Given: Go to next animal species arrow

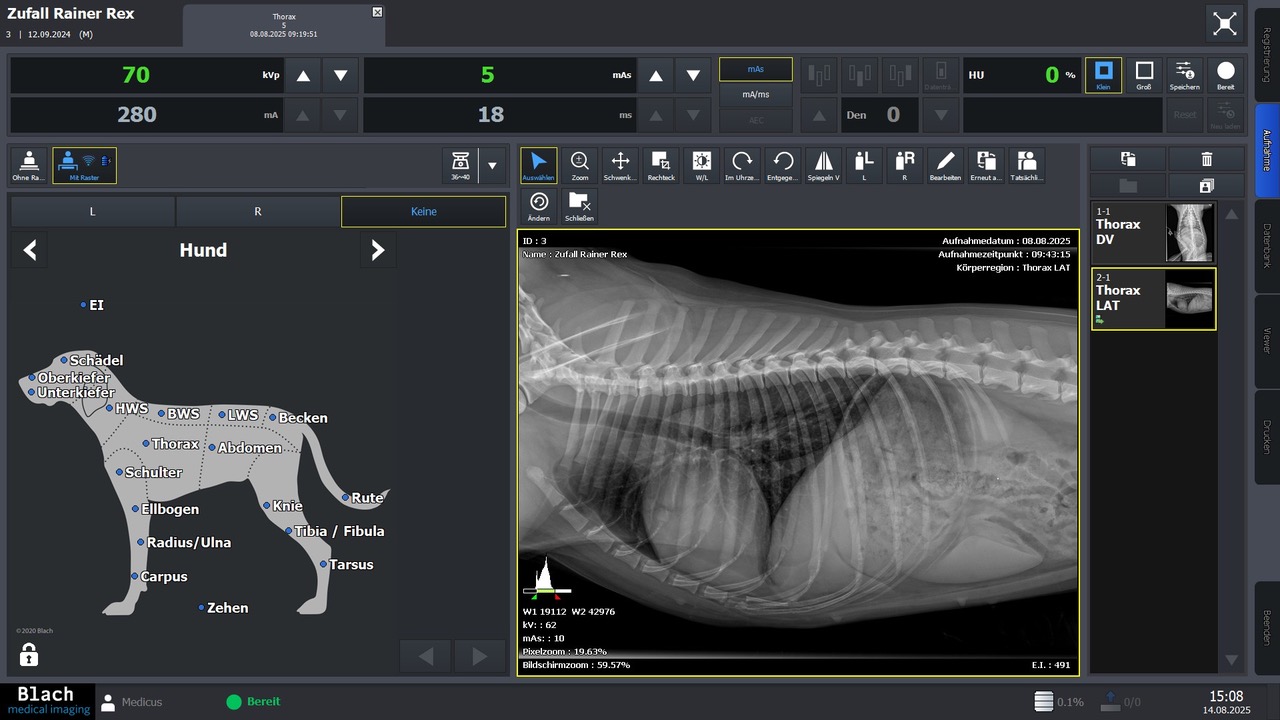Looking at the screenshot, I should (x=377, y=251).
